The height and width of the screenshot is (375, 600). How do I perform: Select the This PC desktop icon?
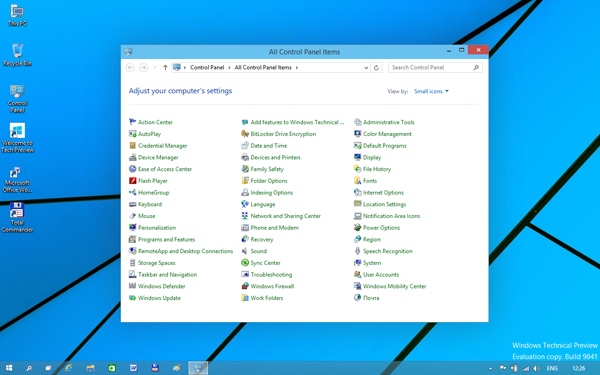point(17,16)
